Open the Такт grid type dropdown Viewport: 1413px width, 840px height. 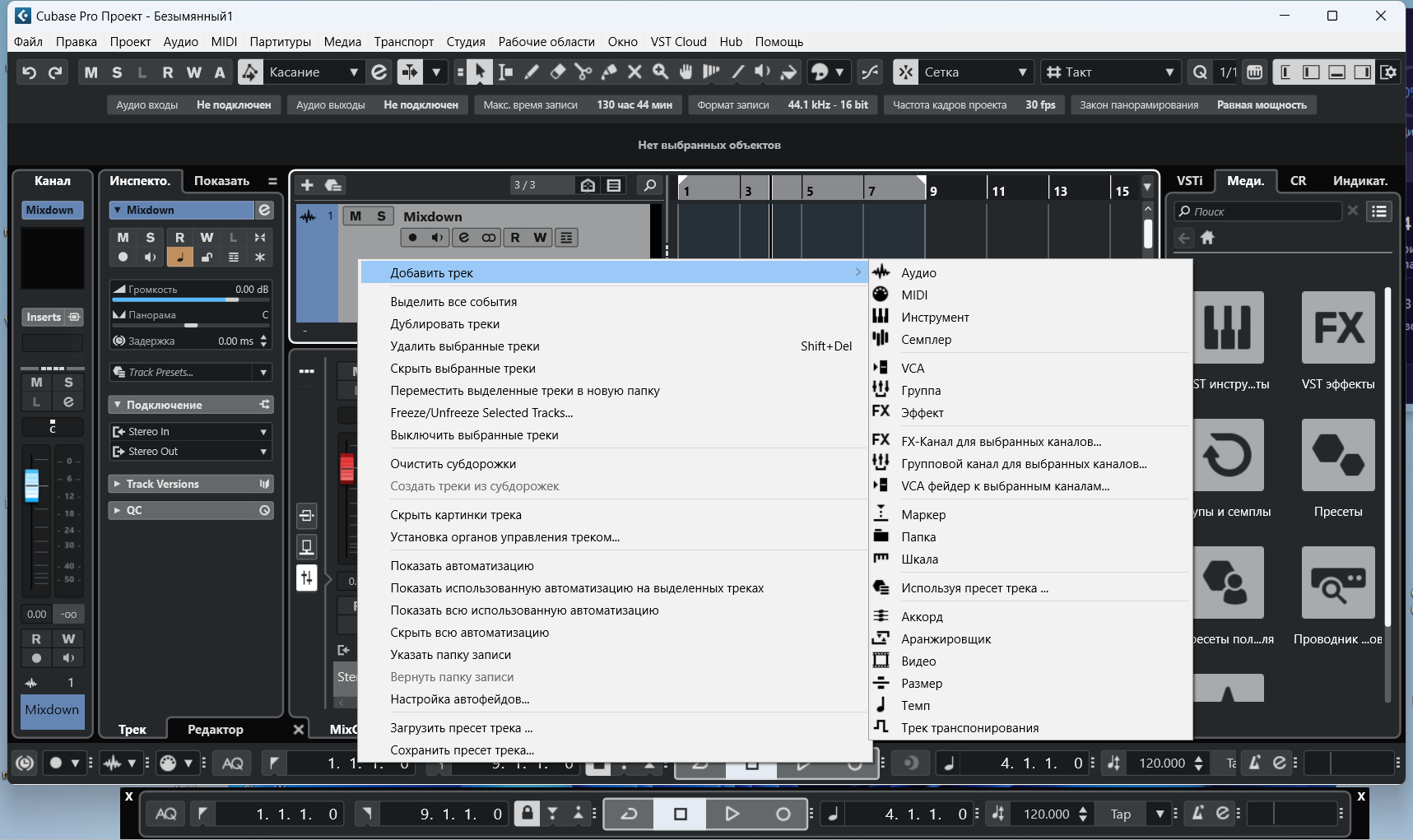point(1110,72)
